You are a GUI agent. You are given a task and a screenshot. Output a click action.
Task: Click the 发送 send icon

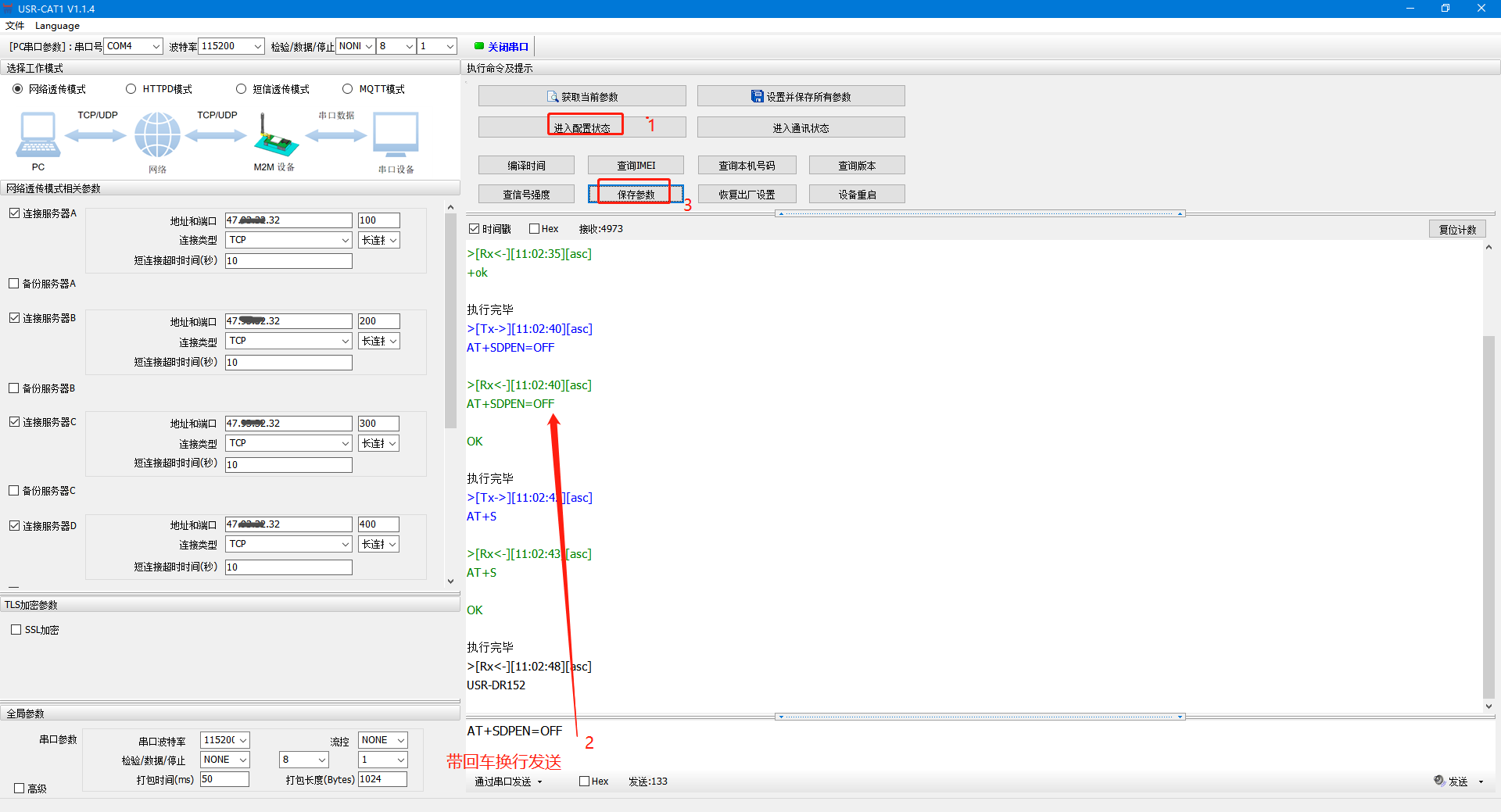pos(1439,780)
